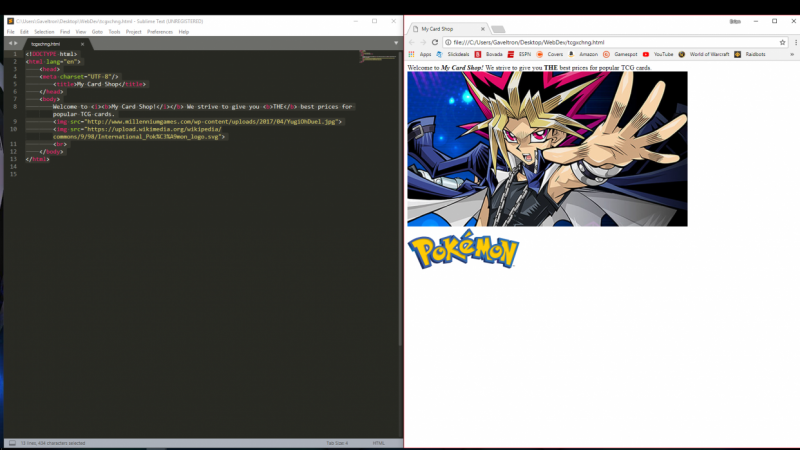800x450 pixels.
Task: Click the Yu-Gi-Oh image on the page
Action: [547, 149]
